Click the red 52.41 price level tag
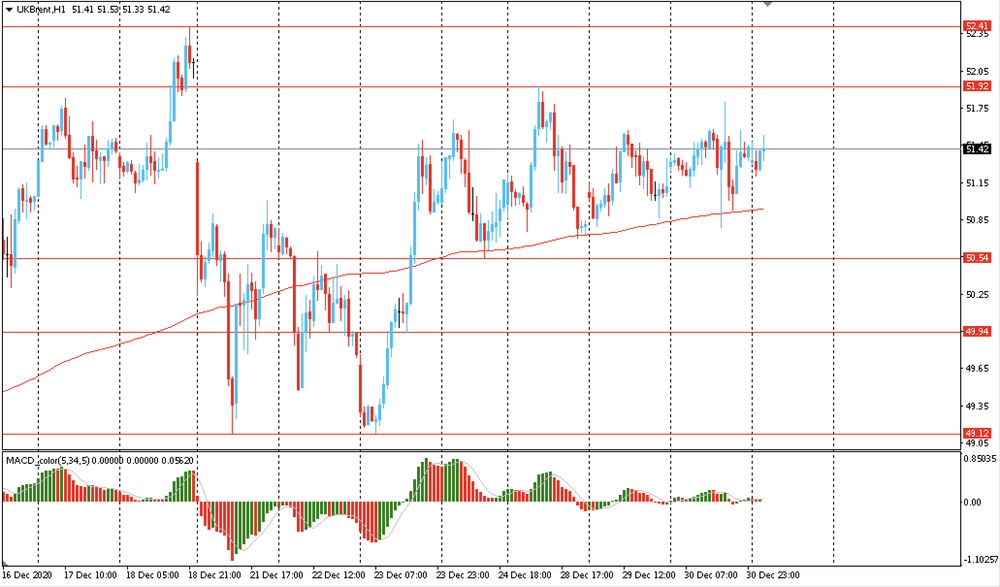This screenshot has width=1000, height=587. click(x=976, y=26)
